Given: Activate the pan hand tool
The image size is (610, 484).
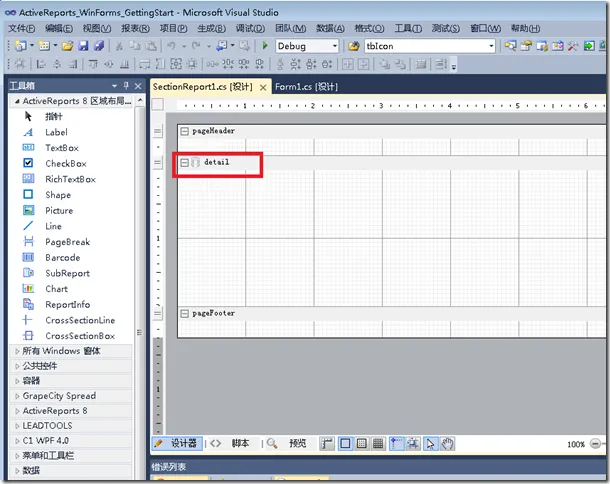Looking at the screenshot, I should (x=448, y=443).
